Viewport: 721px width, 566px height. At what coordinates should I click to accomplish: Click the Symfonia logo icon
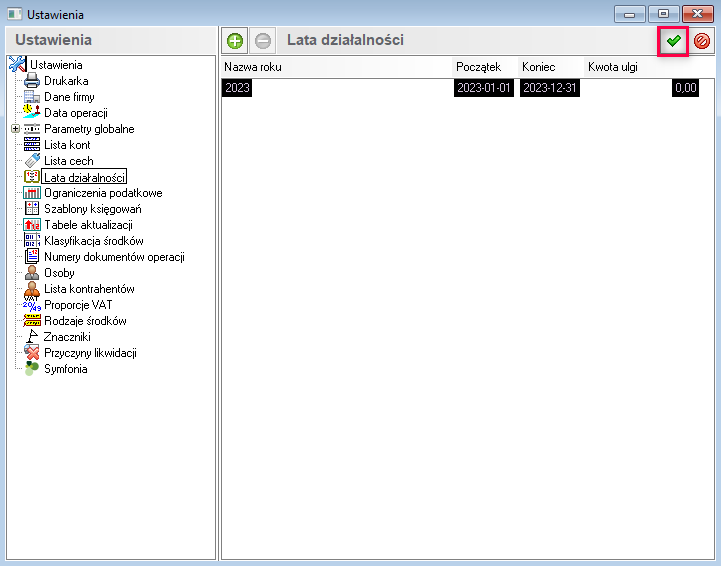[32, 369]
